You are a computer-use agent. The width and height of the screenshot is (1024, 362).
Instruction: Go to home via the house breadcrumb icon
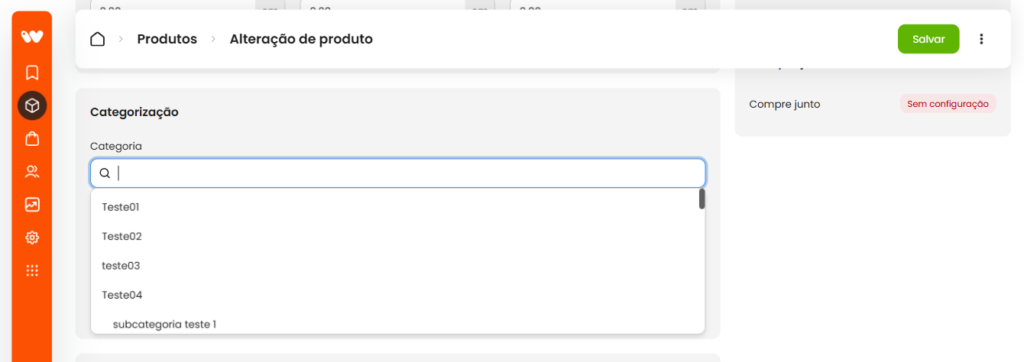(x=97, y=39)
